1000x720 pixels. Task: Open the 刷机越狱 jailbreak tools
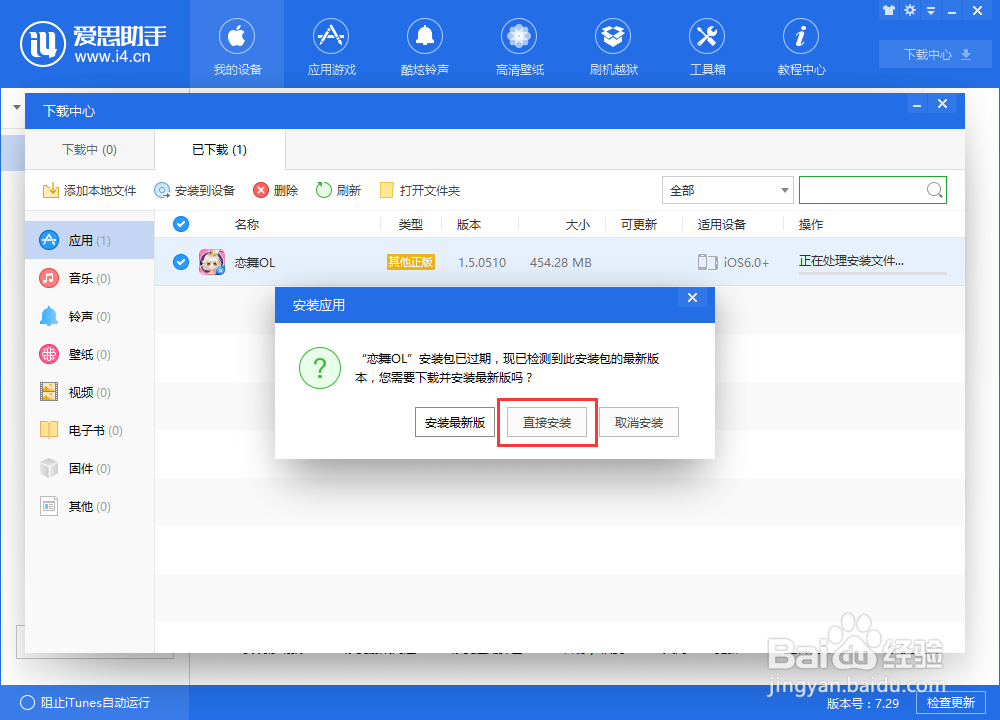click(612, 45)
